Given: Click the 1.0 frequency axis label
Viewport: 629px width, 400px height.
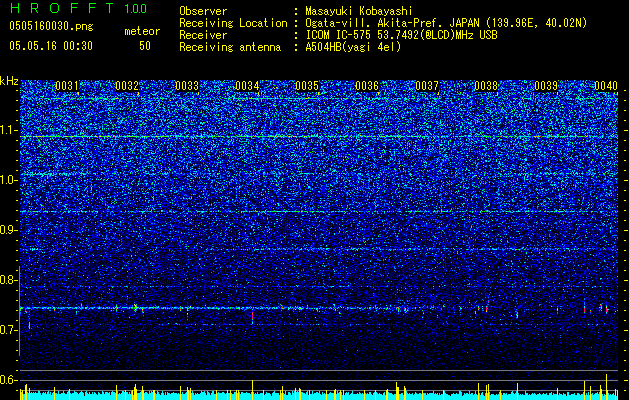Looking at the screenshot, I should [x=9, y=180].
